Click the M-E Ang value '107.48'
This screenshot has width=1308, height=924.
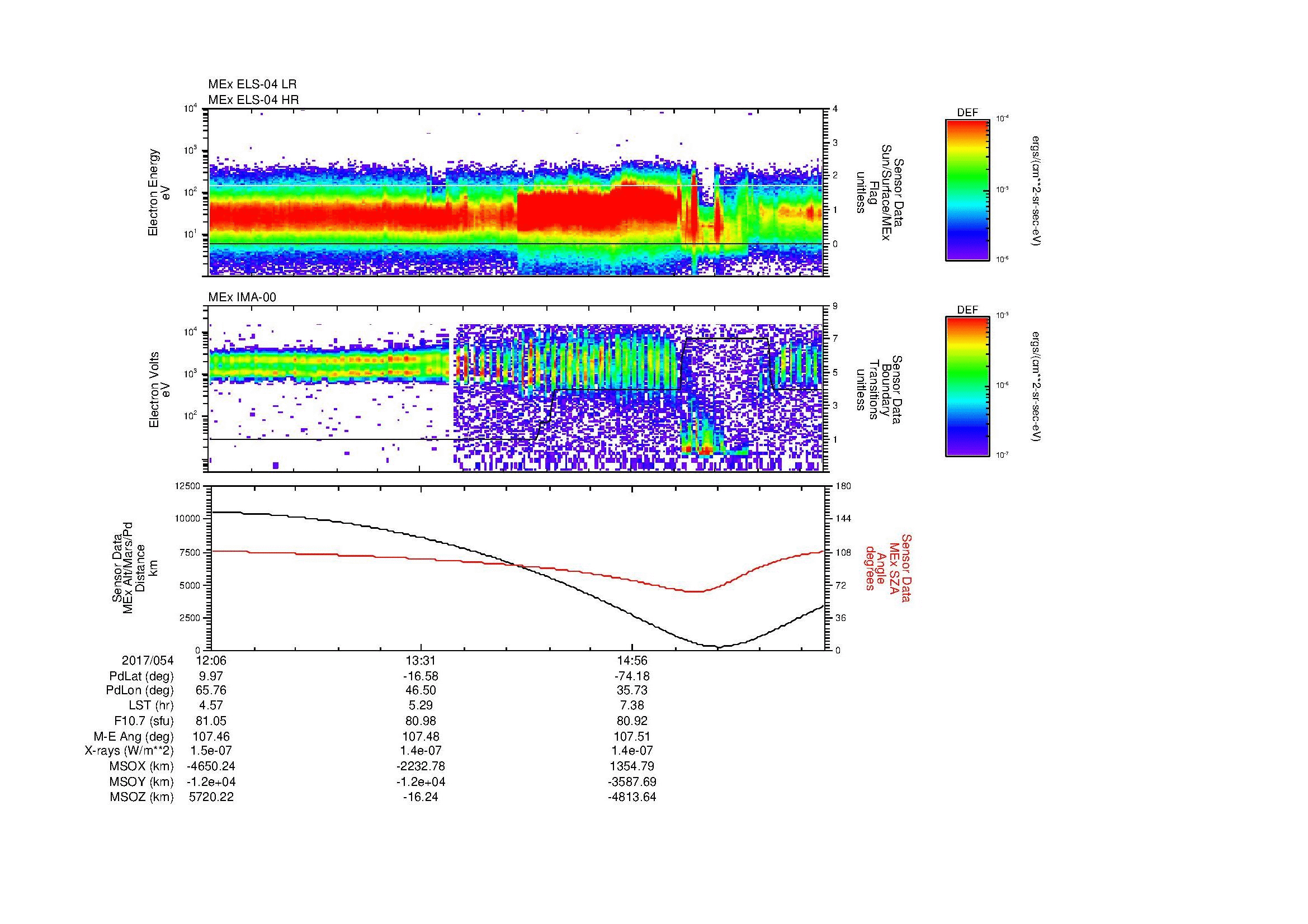422,737
